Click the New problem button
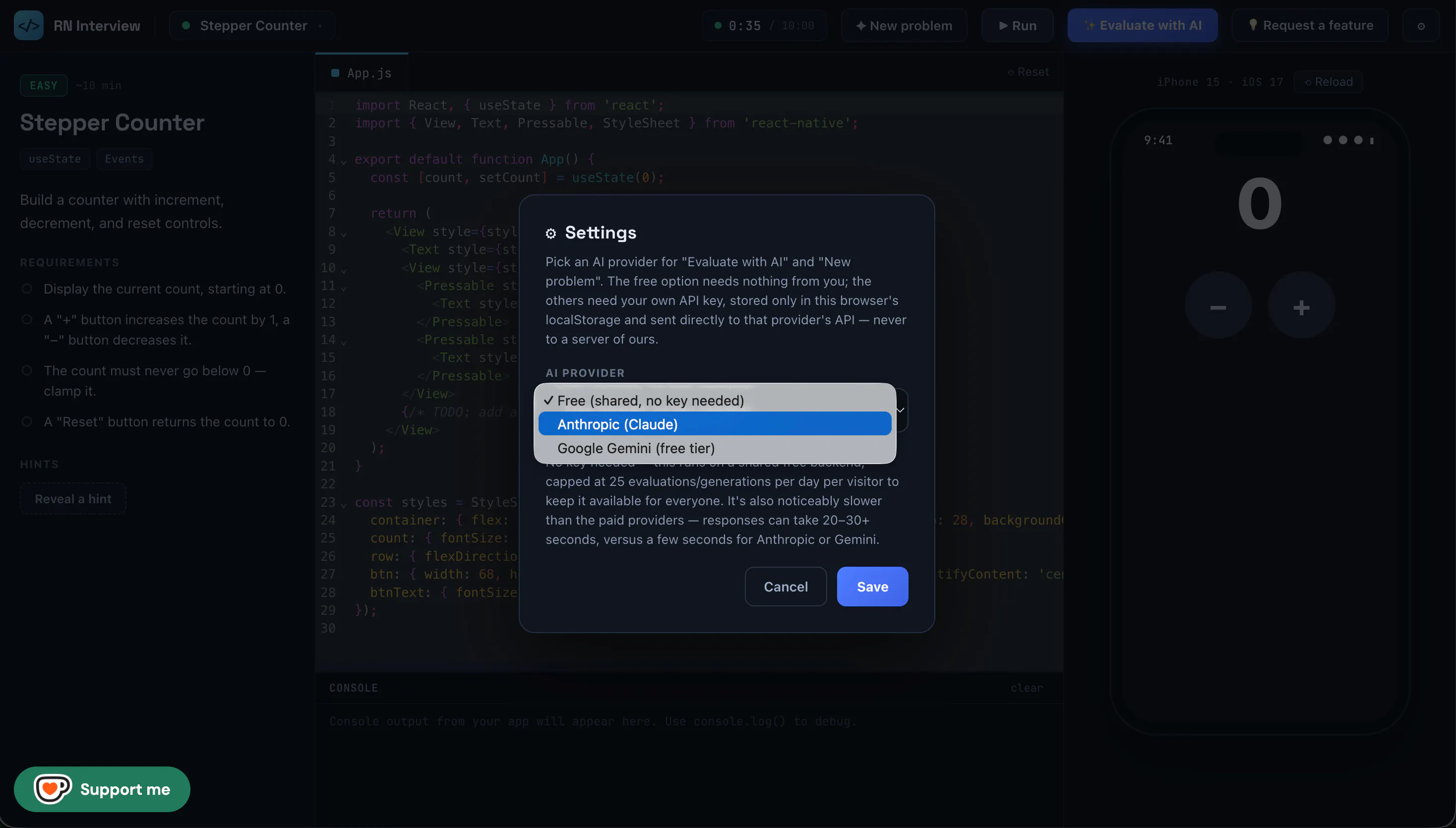Screen dimensions: 1456x828 (904, 26)
